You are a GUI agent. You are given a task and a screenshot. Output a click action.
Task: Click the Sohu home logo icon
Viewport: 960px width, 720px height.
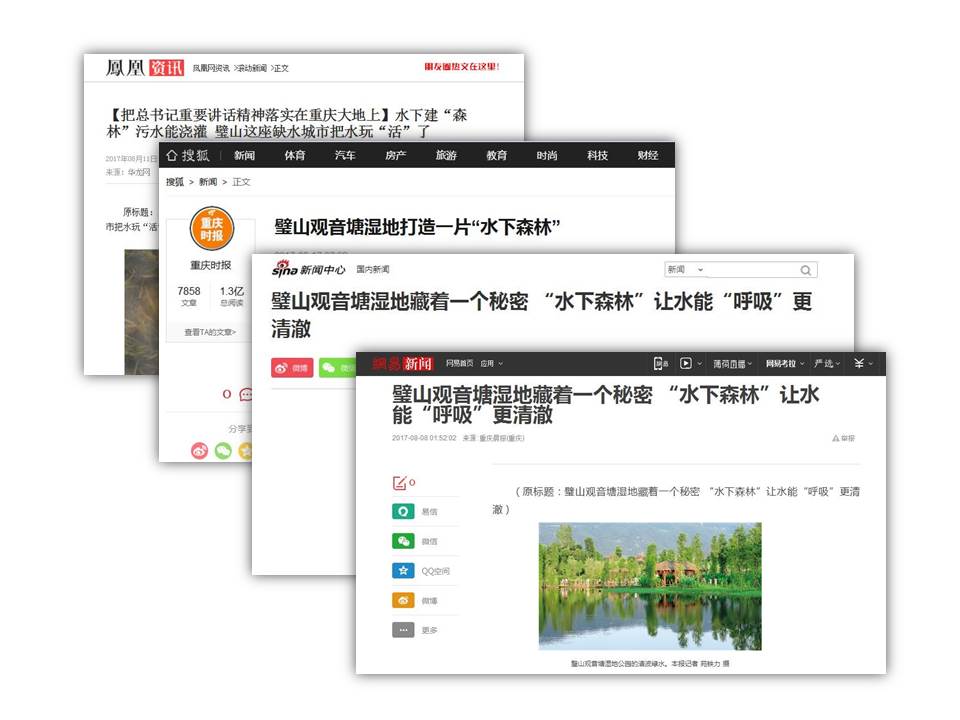172,155
